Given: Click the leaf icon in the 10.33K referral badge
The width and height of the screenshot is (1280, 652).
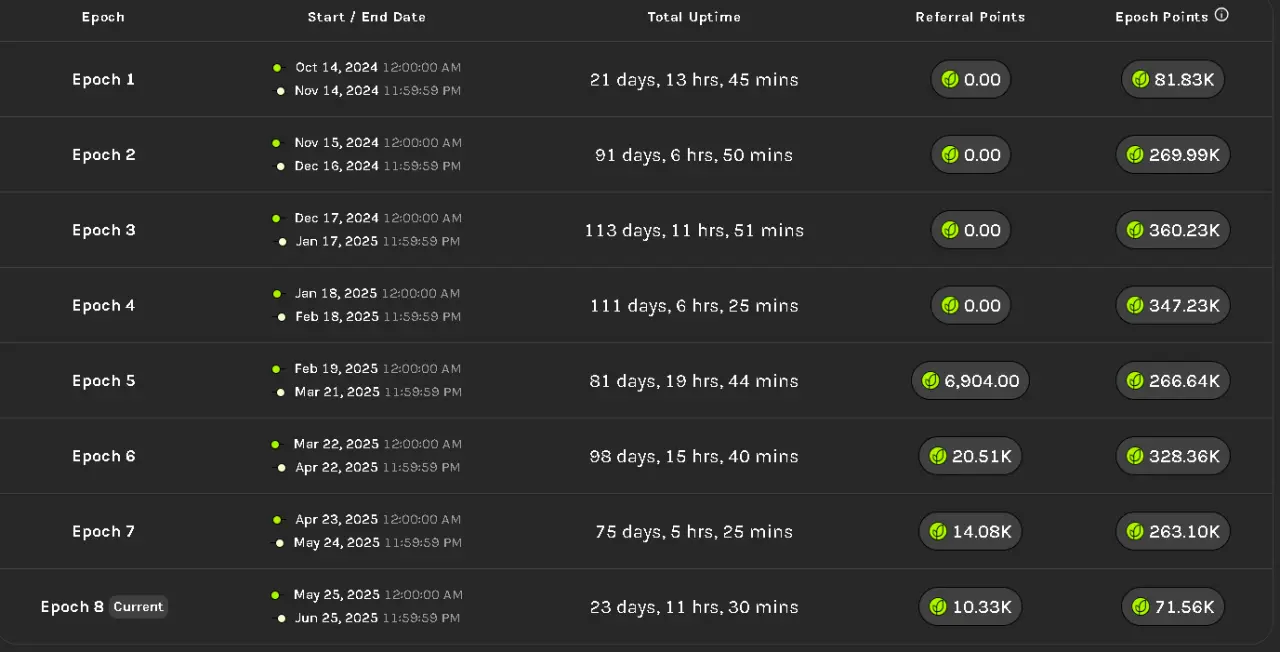Looking at the screenshot, I should click(x=938, y=607).
